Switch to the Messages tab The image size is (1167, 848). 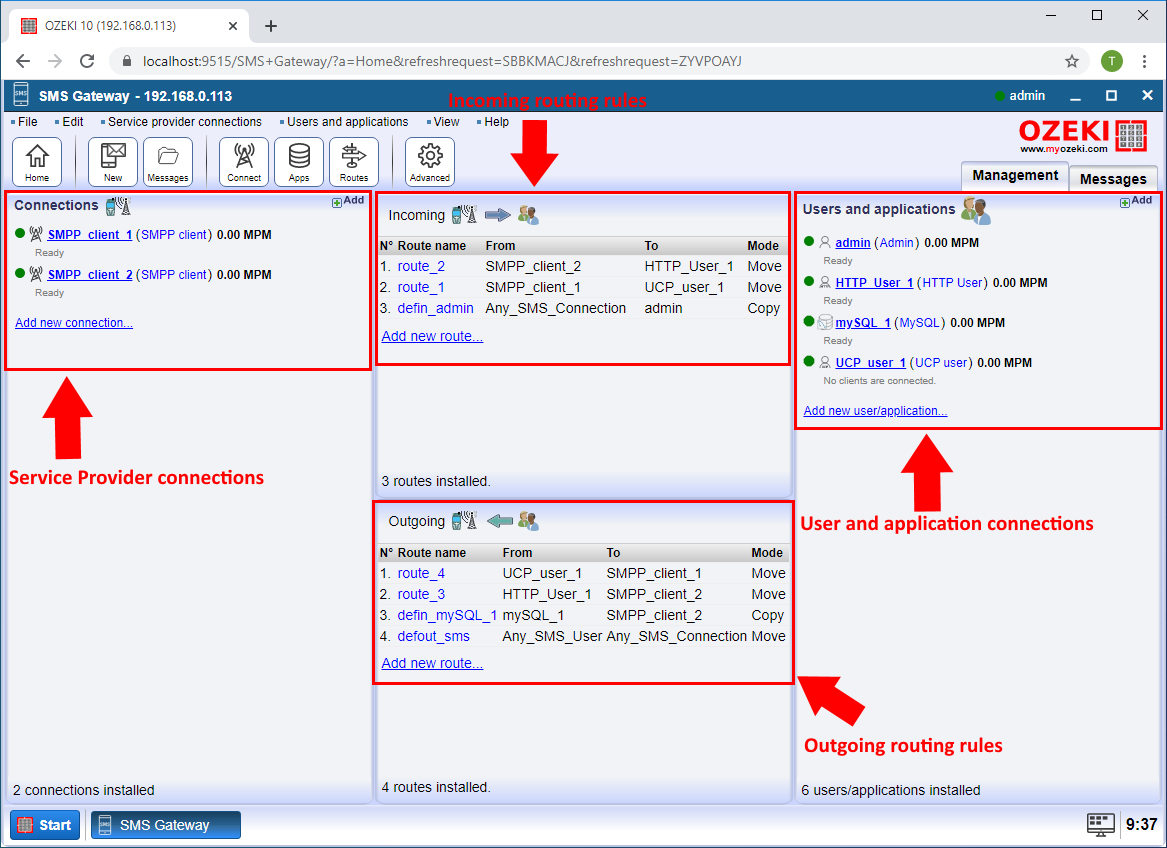point(1113,179)
